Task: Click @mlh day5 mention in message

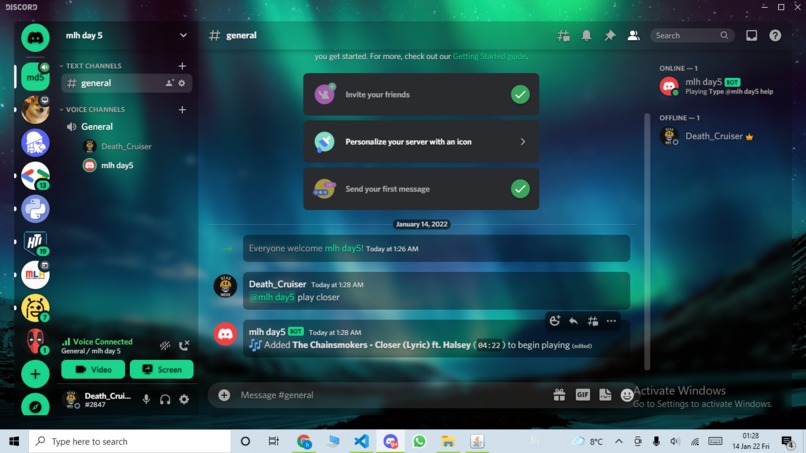Action: tap(272, 297)
